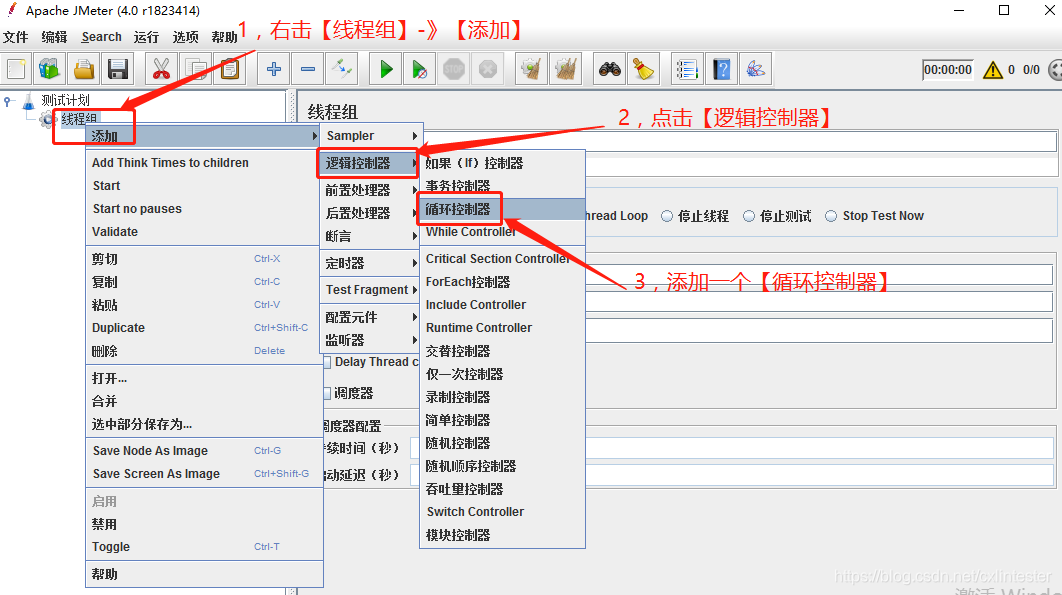Click the Shutdown icon in toolbar
The height and width of the screenshot is (595, 1062).
click(x=488, y=69)
